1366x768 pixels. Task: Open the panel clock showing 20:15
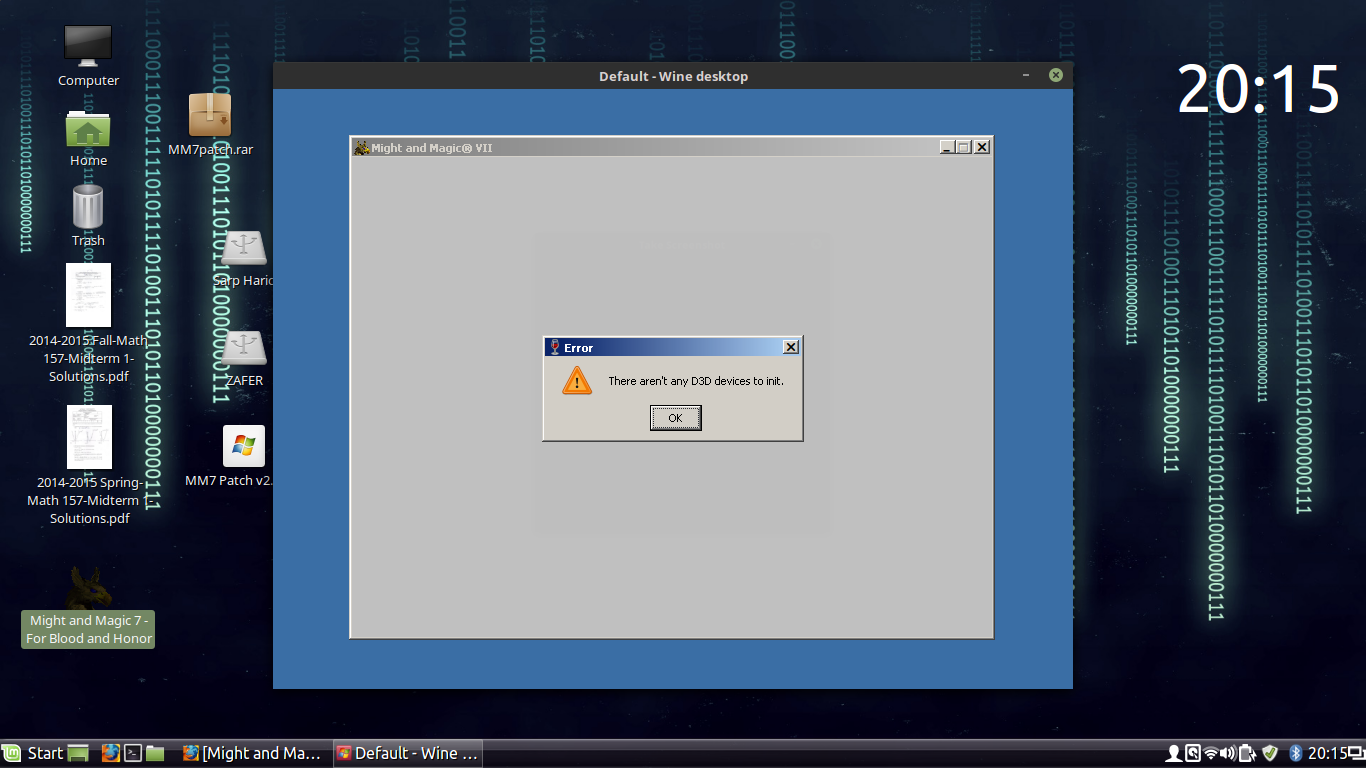pos(1328,753)
